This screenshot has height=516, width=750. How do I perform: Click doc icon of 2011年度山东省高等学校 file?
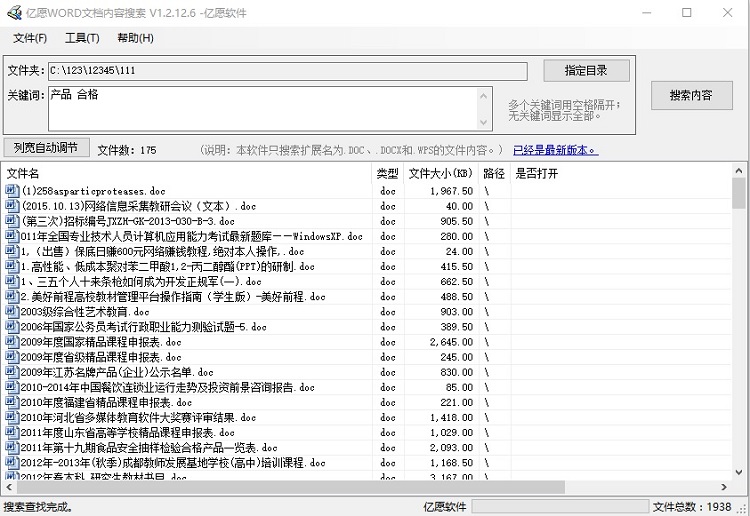(11, 432)
